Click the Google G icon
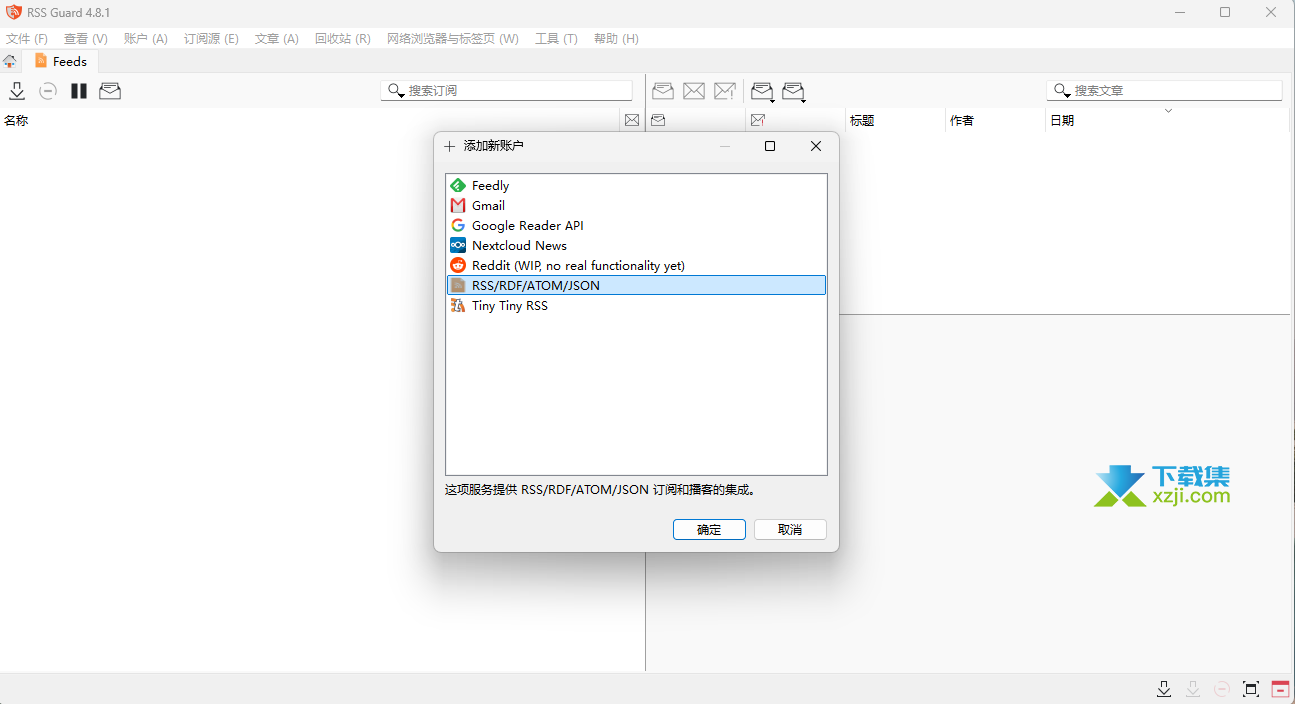 click(x=458, y=226)
